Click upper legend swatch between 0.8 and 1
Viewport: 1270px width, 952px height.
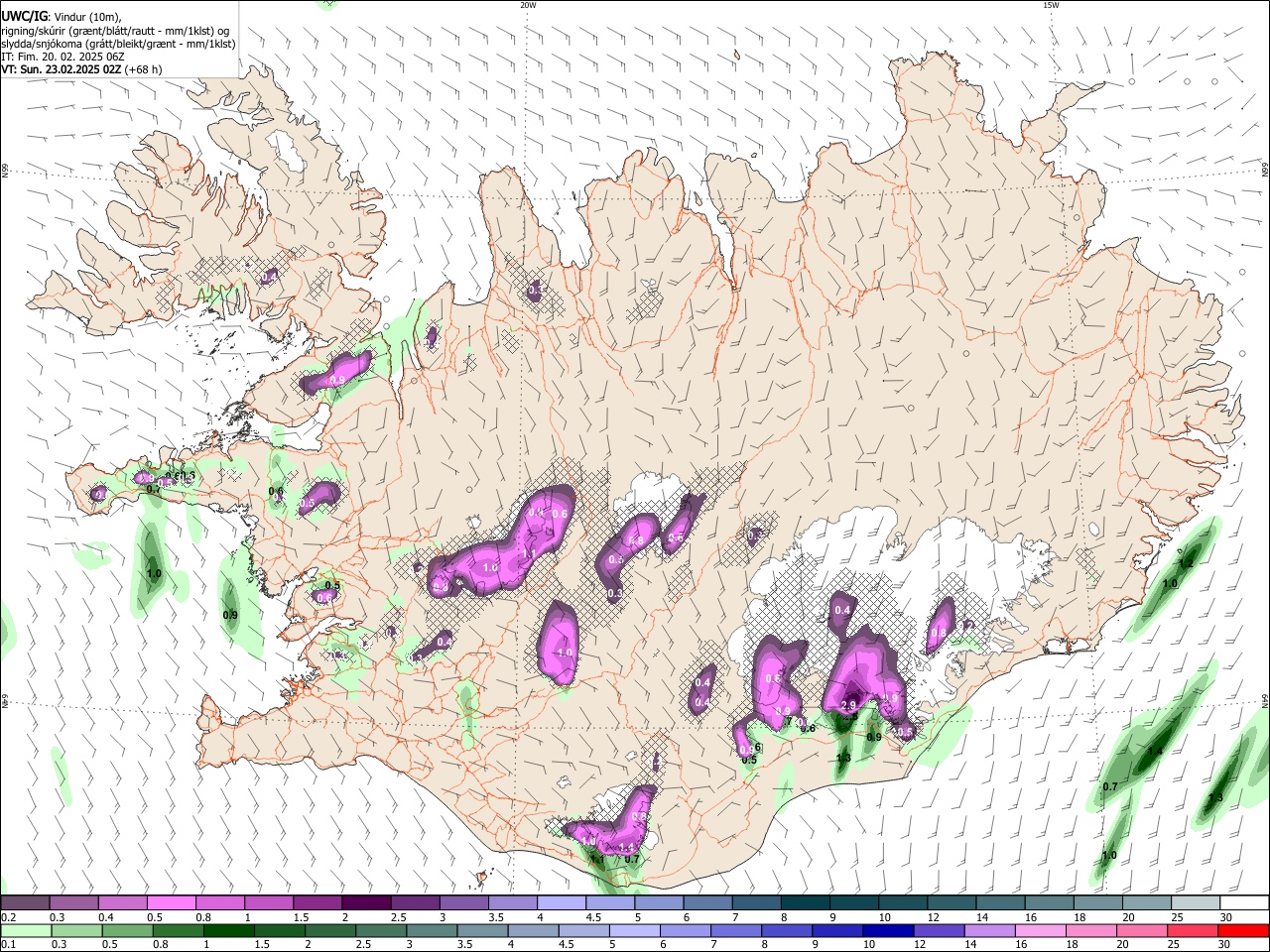click(x=219, y=902)
